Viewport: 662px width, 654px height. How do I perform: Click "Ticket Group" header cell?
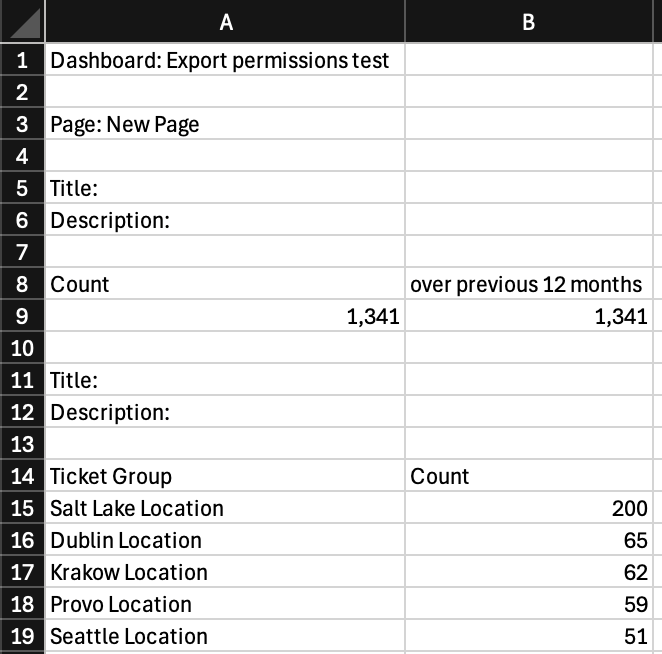225,476
